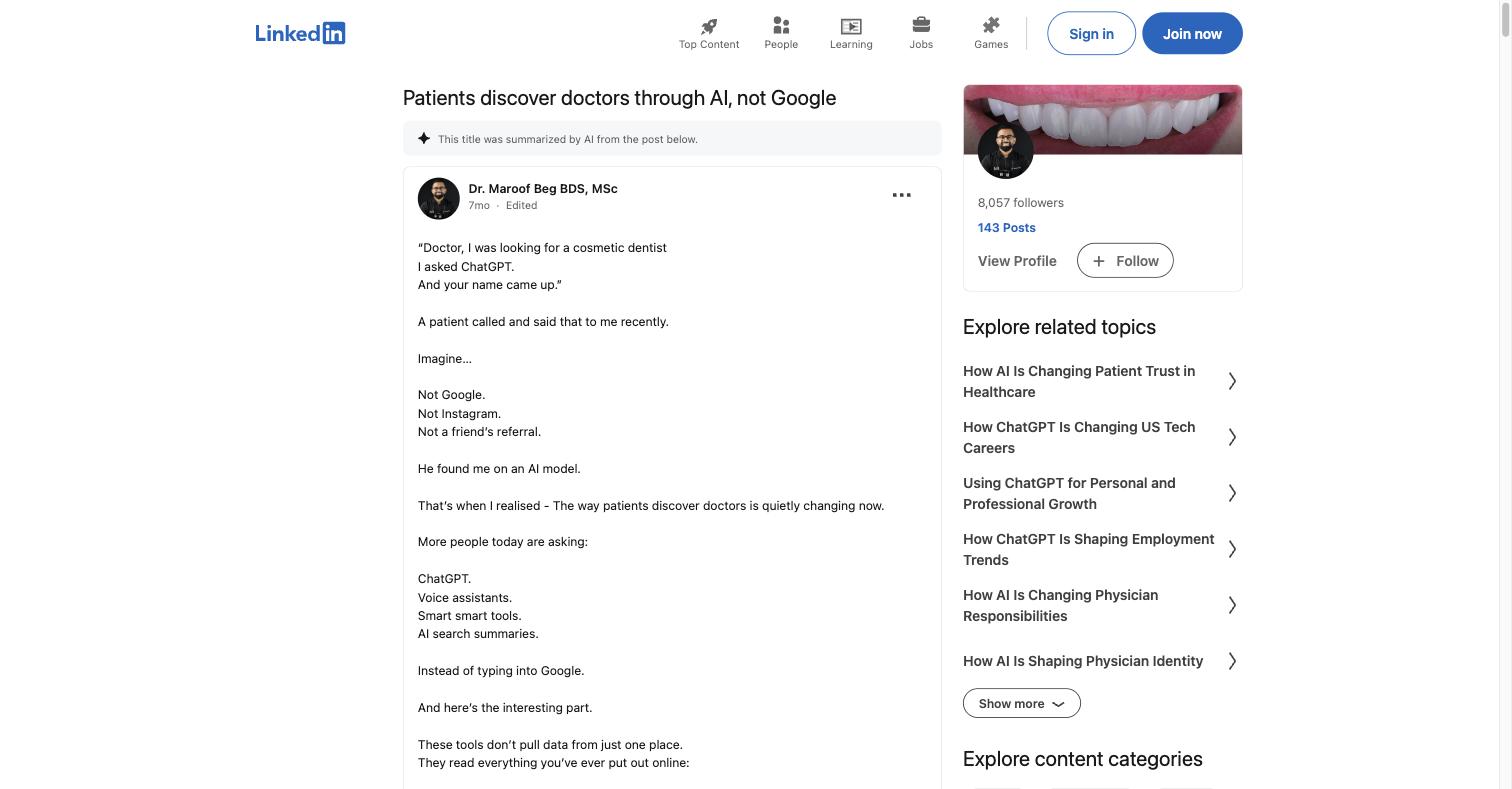
Task: Follow Dr. Maroof Beg
Action: pos(1125,261)
